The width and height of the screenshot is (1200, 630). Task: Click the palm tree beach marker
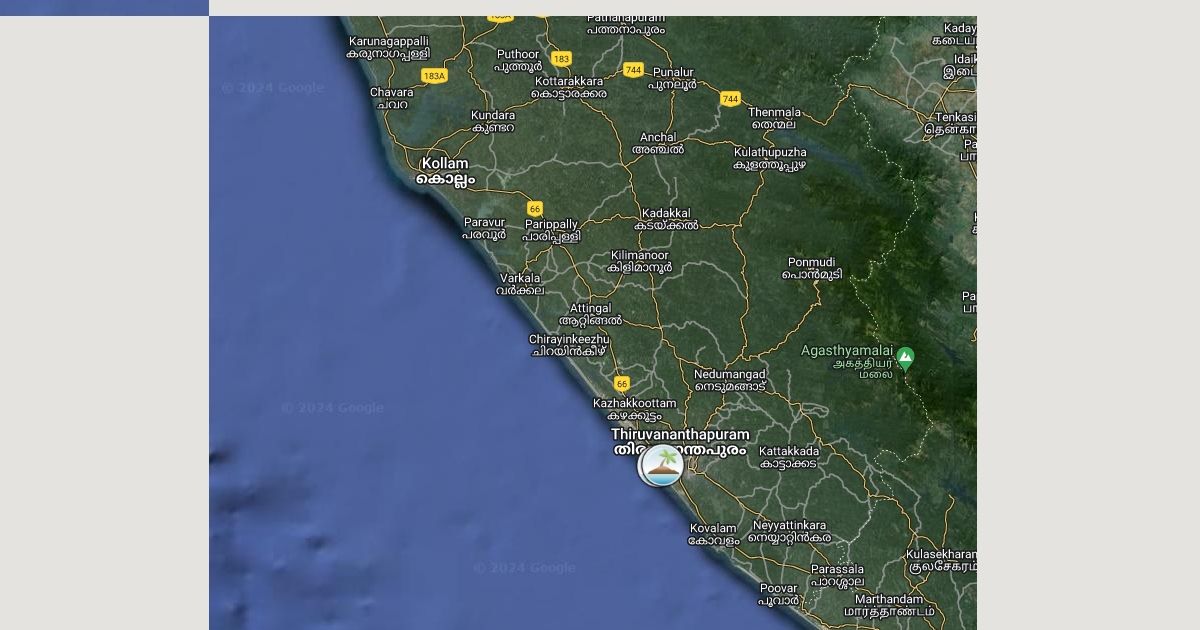pyautogui.click(x=660, y=465)
